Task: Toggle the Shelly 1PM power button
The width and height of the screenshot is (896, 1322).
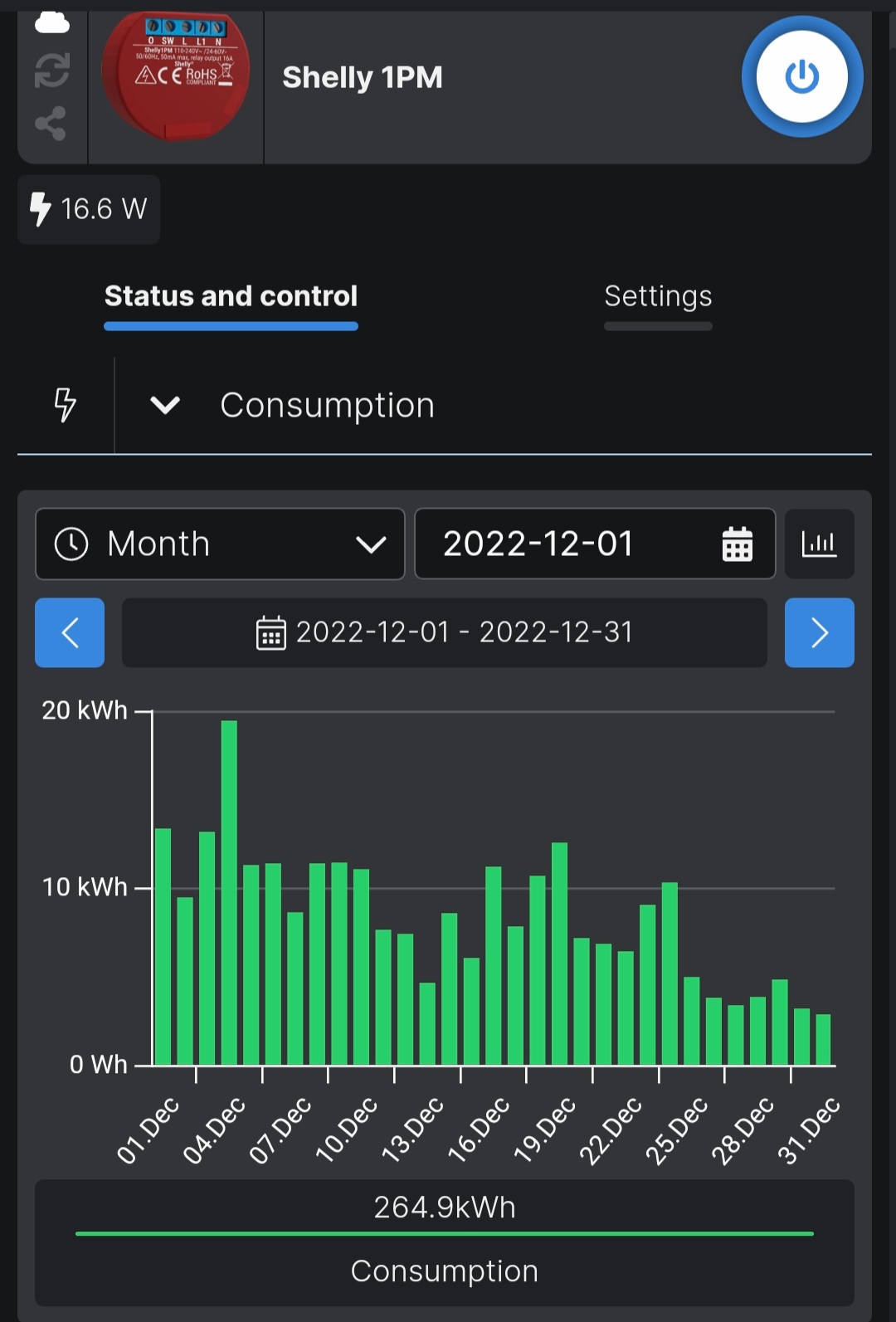Action: point(801,77)
